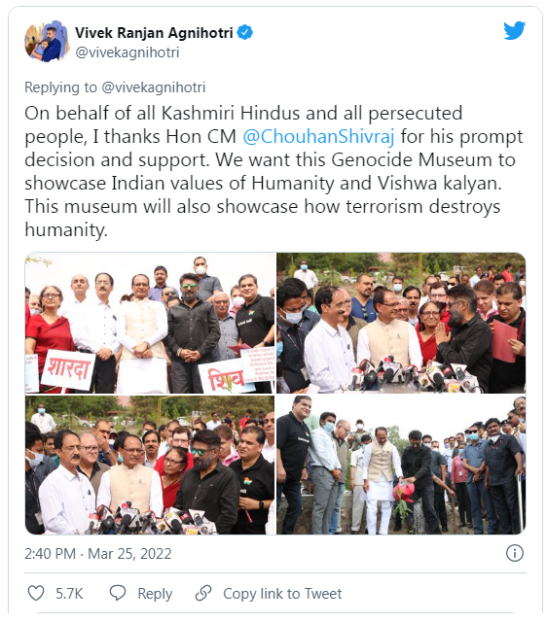The height and width of the screenshot is (622, 547).
Task: Open the @vivekagnihotri handle under name
Action: point(127,52)
